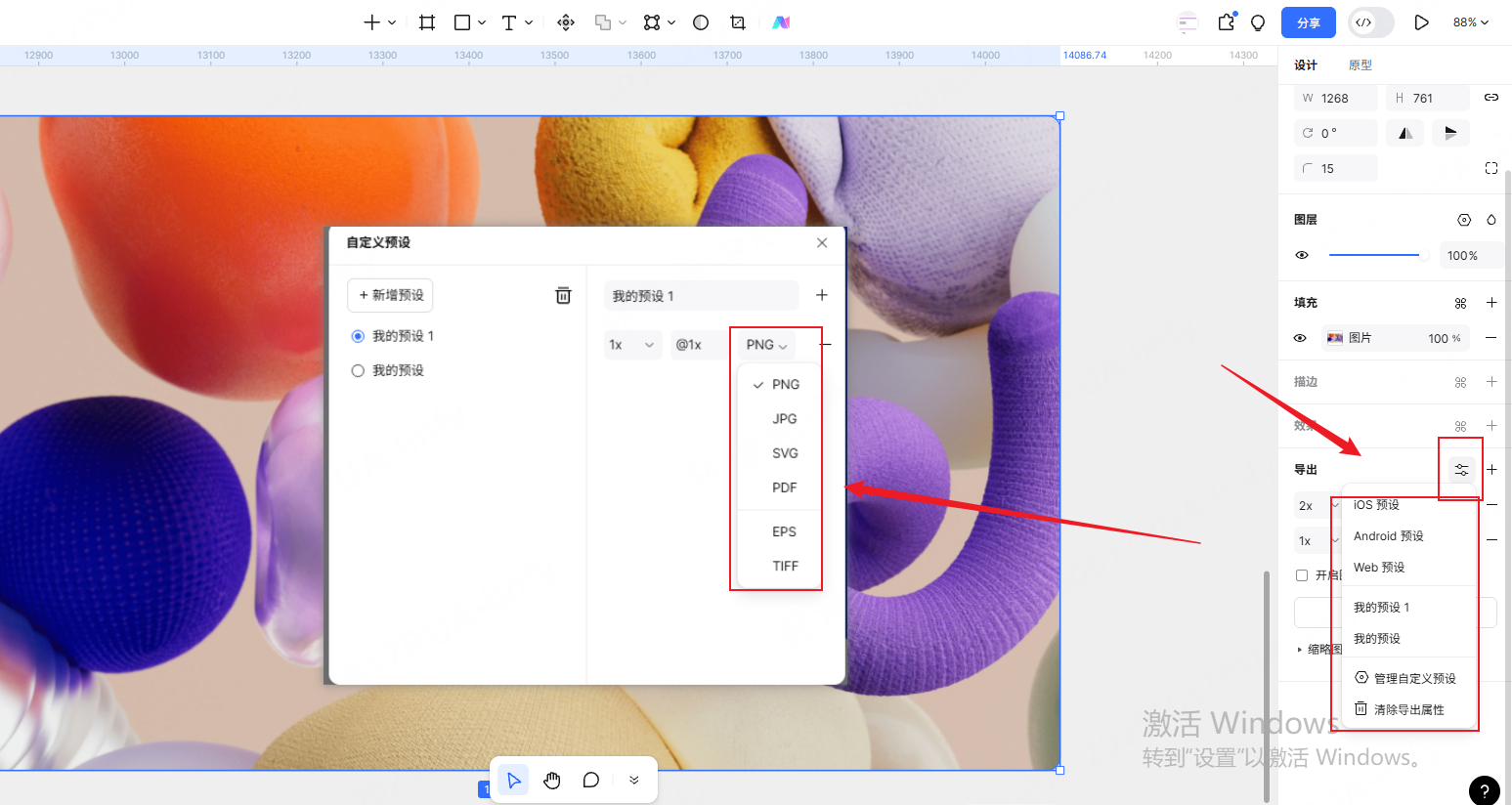Close the 自定义预设 dialog
Screen dimensions: 1512x805
(x=822, y=242)
